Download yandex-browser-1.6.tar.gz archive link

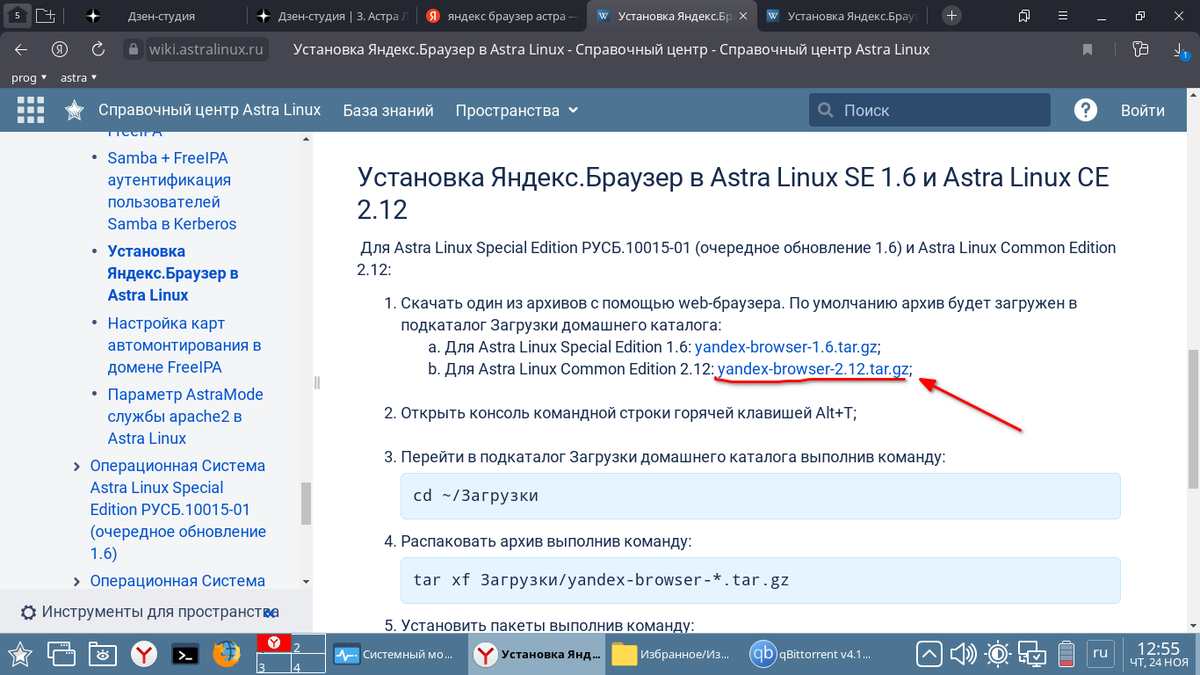(x=786, y=347)
